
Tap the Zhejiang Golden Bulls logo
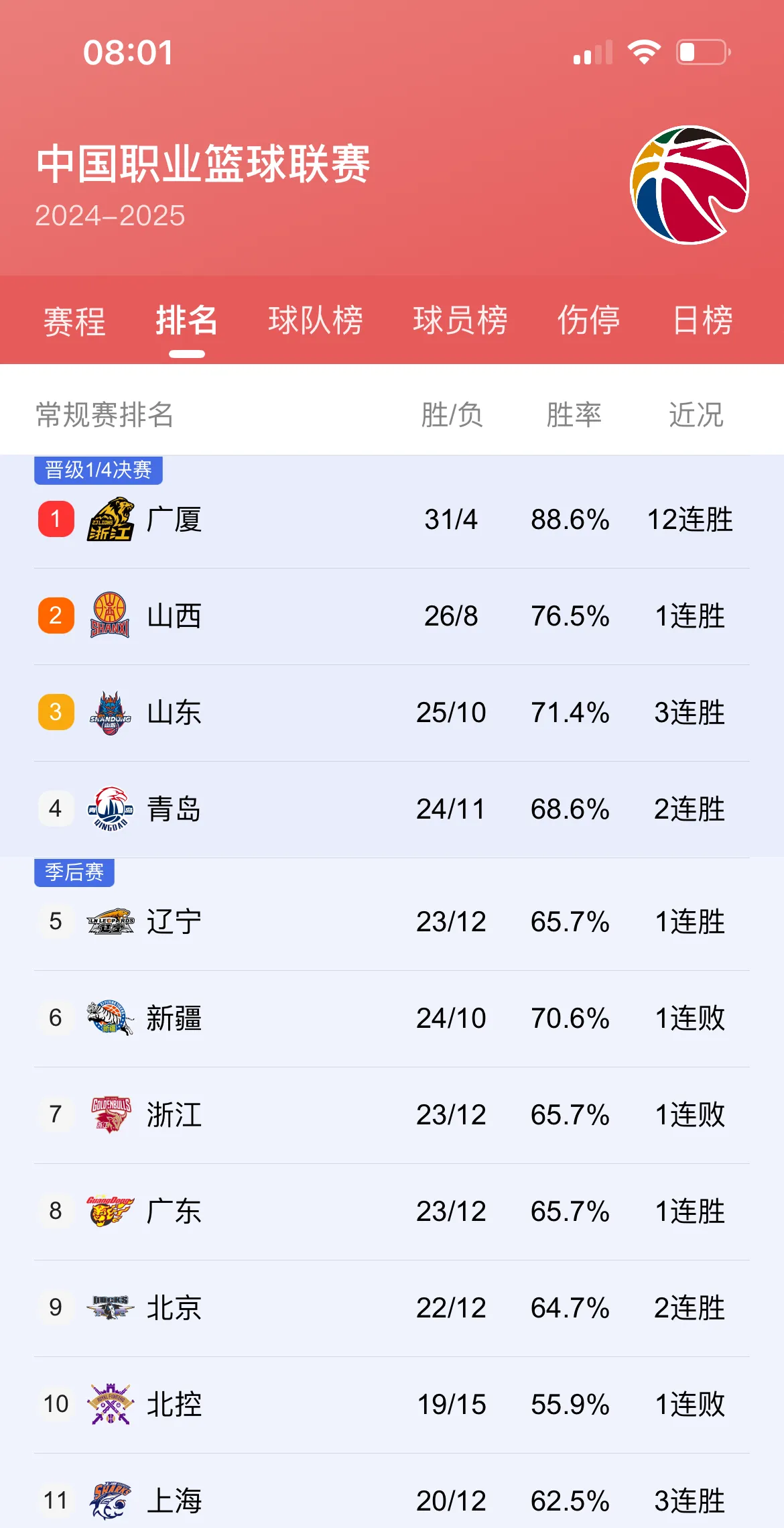point(111,1114)
